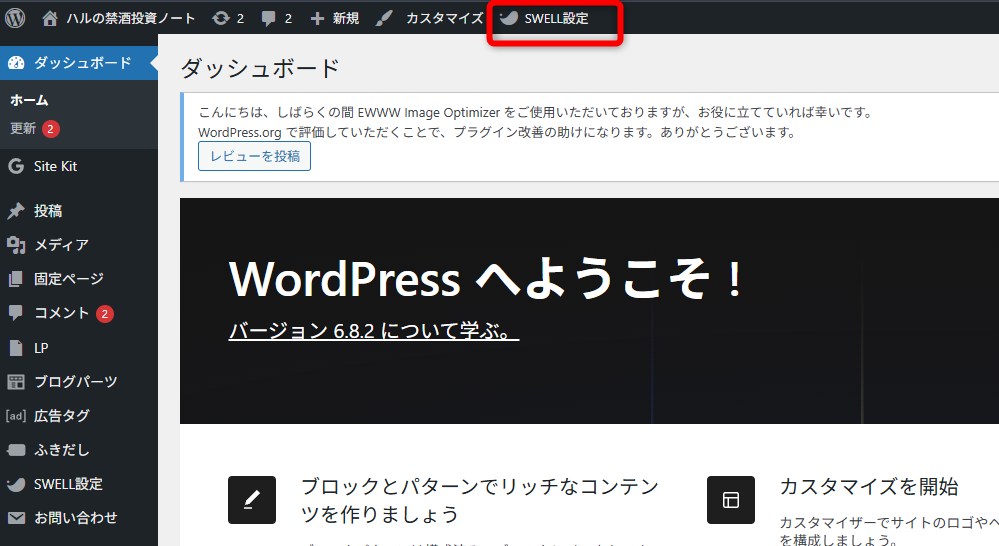Click the envelope icon for お問い合わせ
The image size is (999, 546).
(x=16, y=518)
